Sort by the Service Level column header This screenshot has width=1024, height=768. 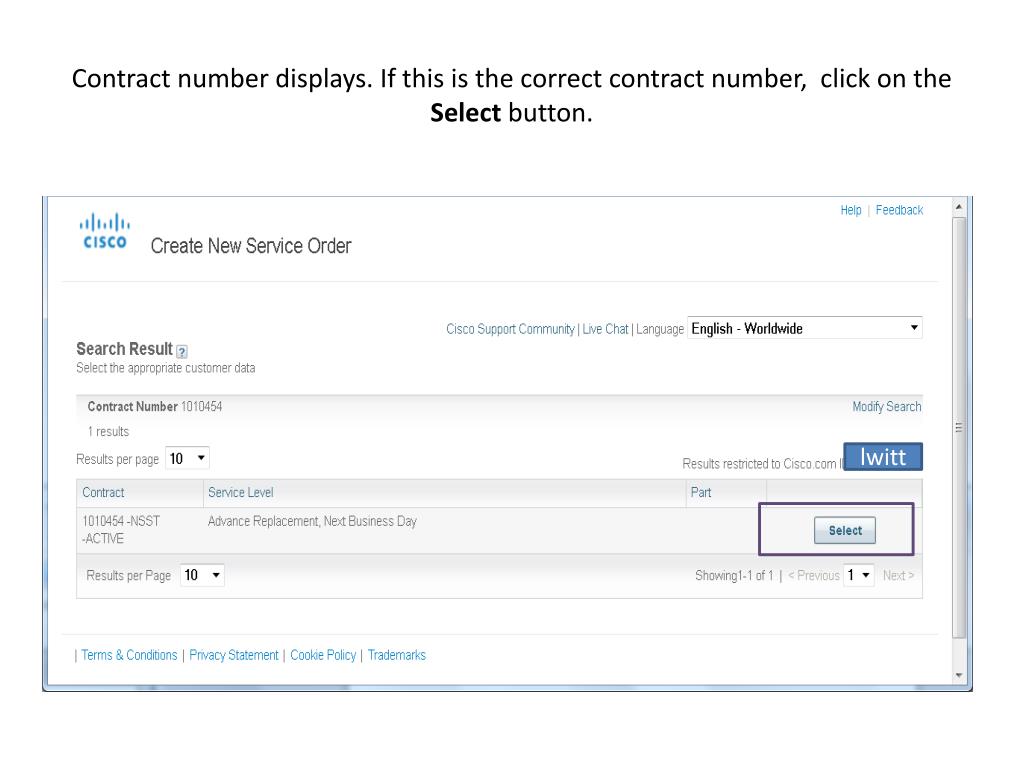240,493
